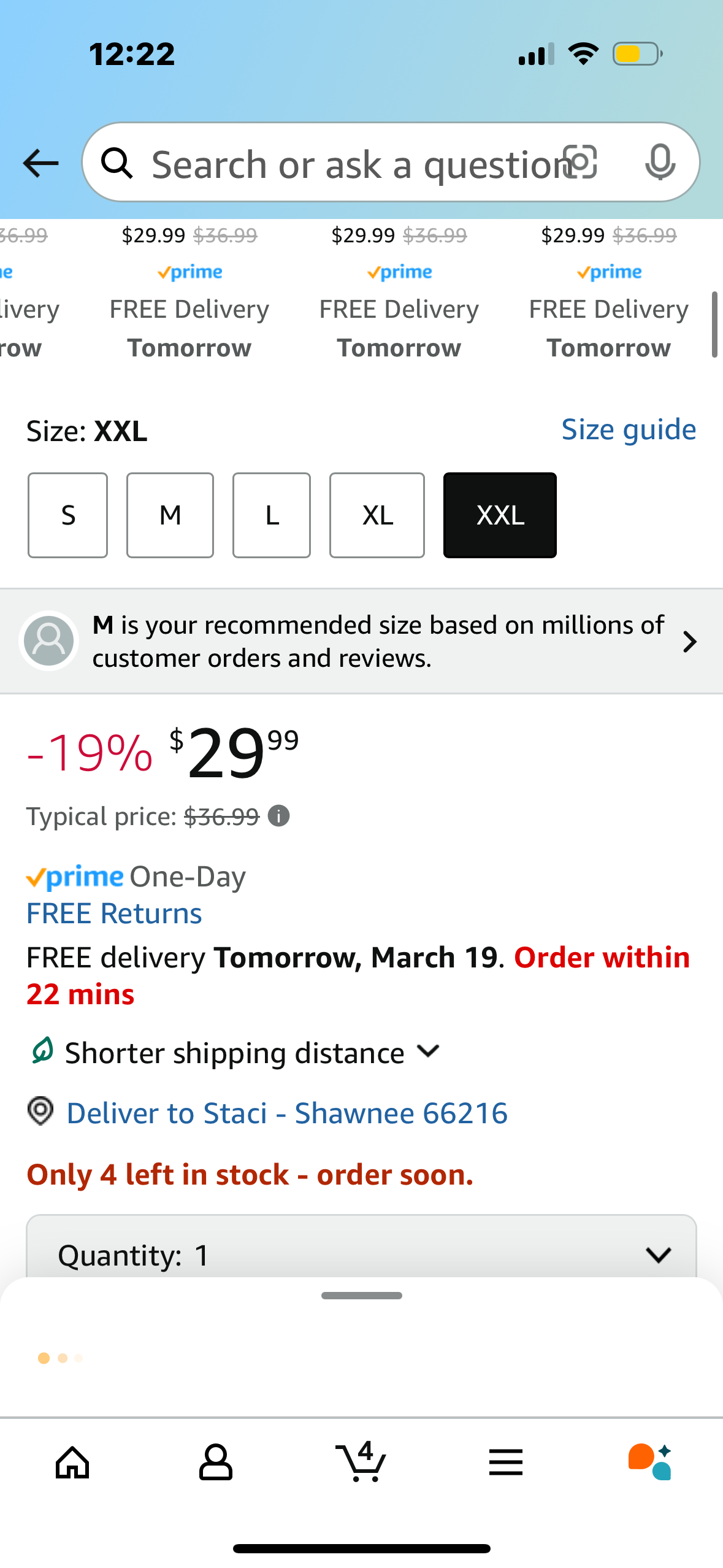
Task: Open the Size guide link
Action: [629, 429]
